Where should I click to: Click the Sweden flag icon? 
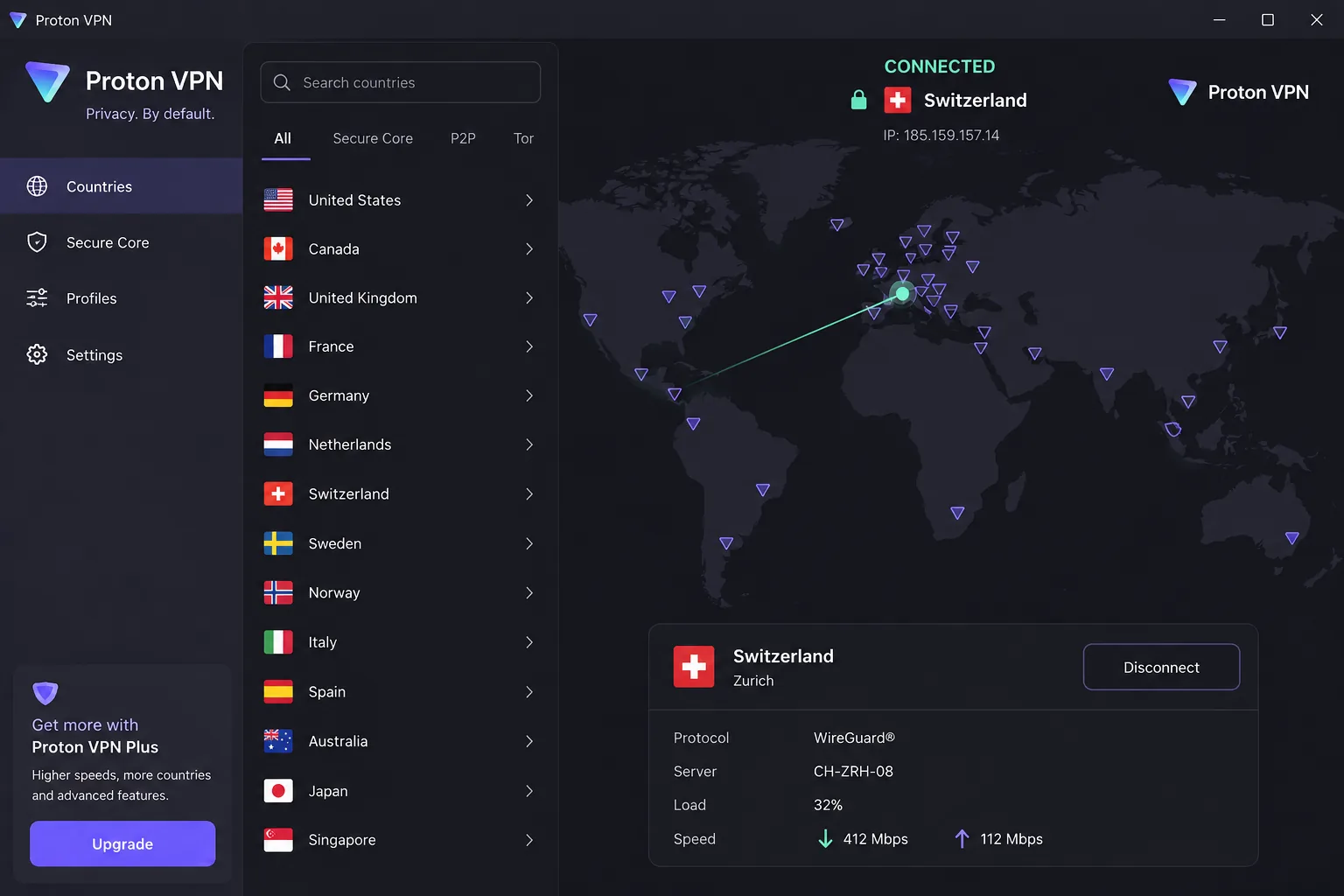pos(278,543)
